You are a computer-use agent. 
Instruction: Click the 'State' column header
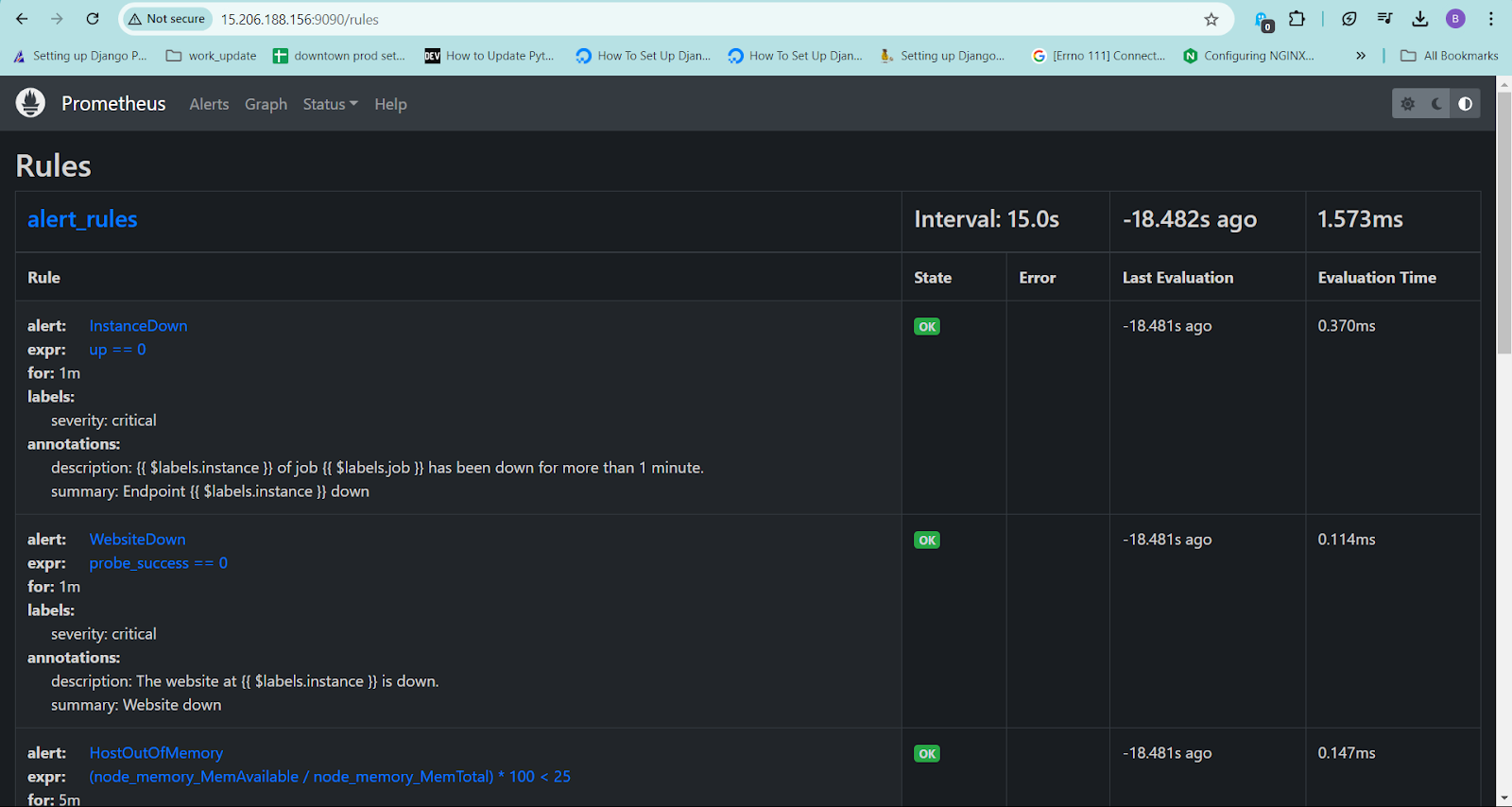(933, 278)
